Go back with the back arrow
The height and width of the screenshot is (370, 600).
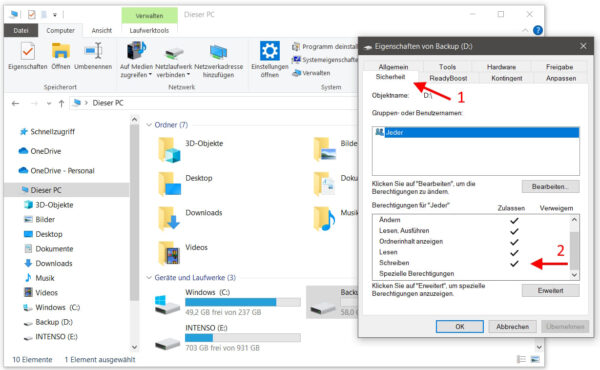[15, 103]
